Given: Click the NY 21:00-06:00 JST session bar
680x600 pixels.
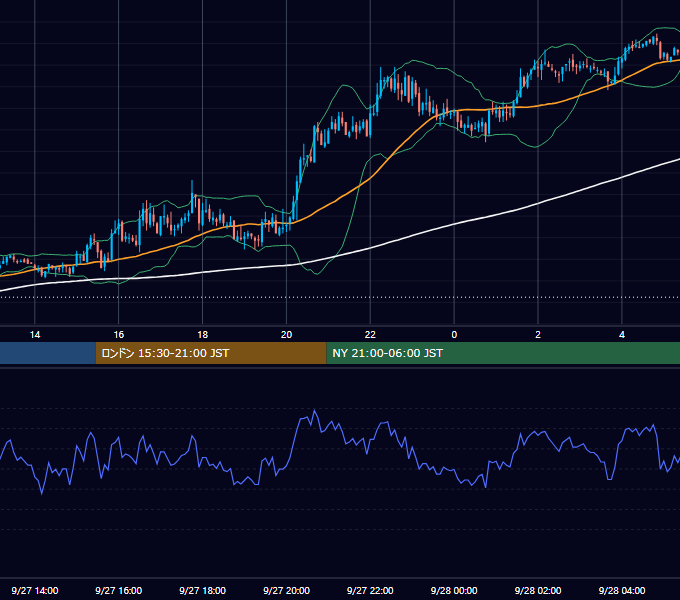Looking at the screenshot, I should coord(503,353).
